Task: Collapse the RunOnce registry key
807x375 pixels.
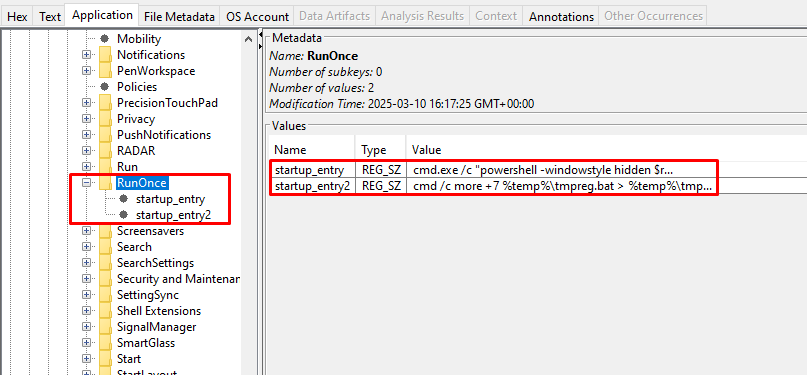Action: click(86, 183)
